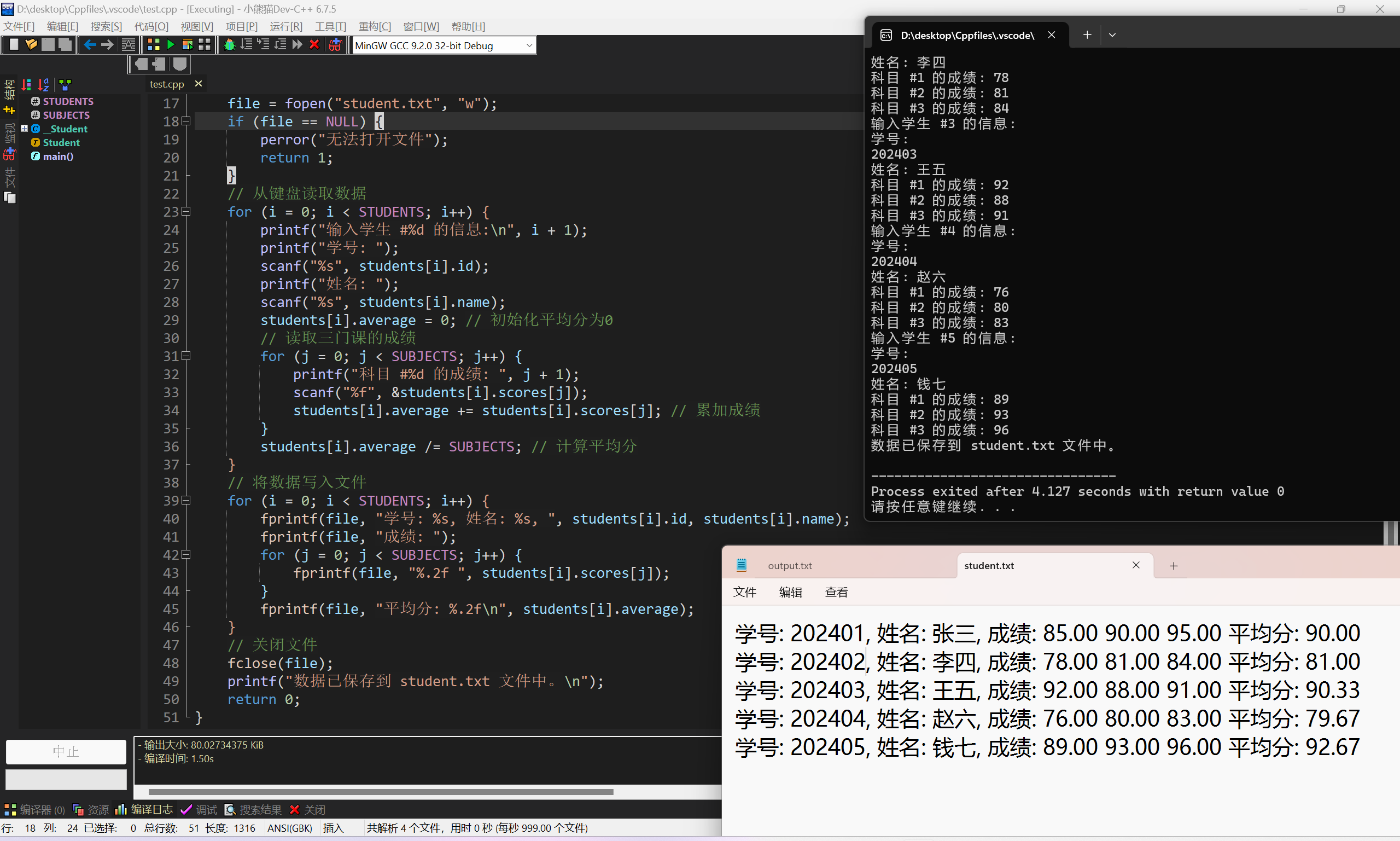
Task: Toggle the 插入 insert mode in status bar
Action: [333, 828]
